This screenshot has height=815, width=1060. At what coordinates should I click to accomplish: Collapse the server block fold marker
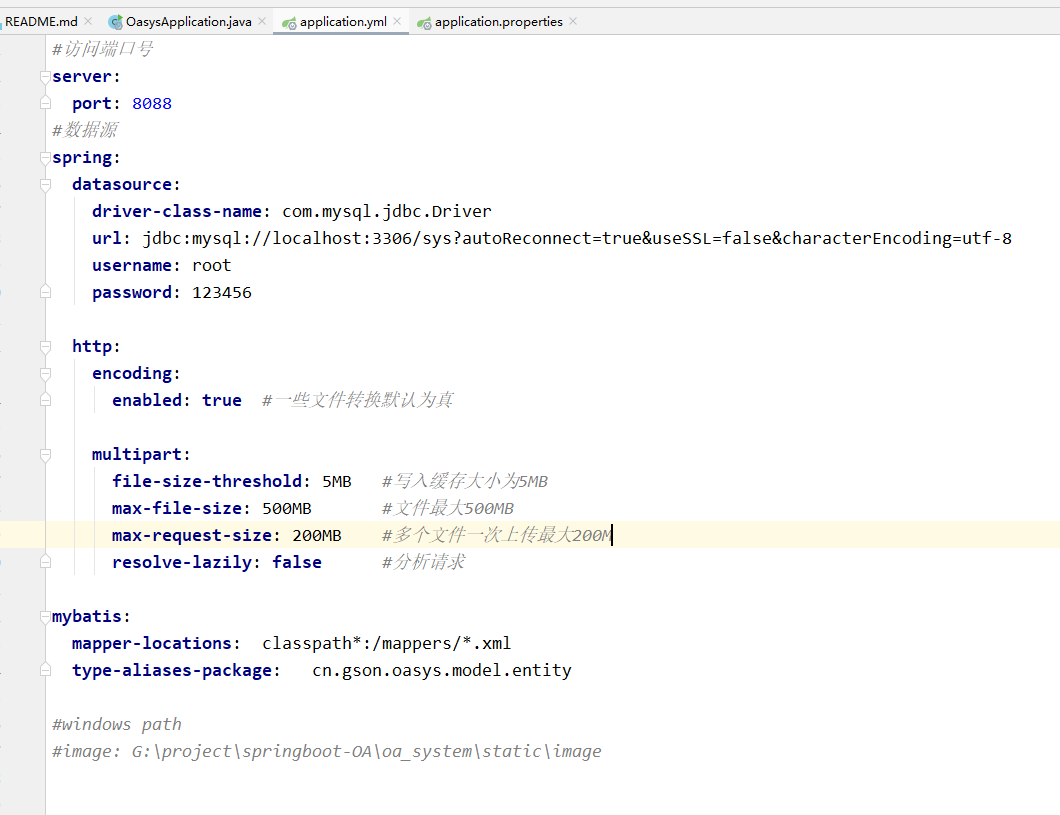pos(45,76)
